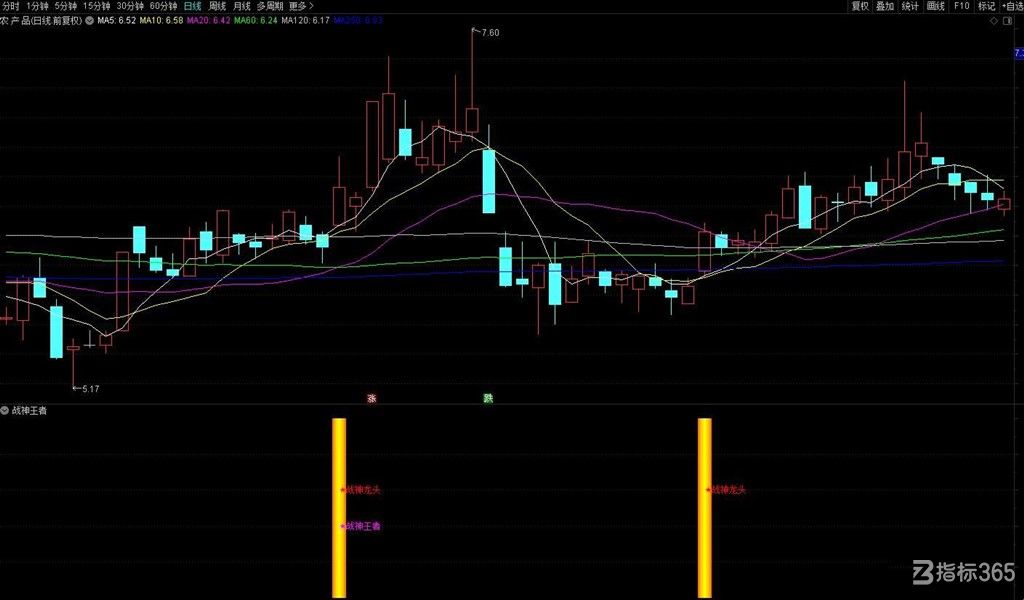Select the 60分钟 timeframe tab
1024x600 pixels.
click(x=163, y=6)
